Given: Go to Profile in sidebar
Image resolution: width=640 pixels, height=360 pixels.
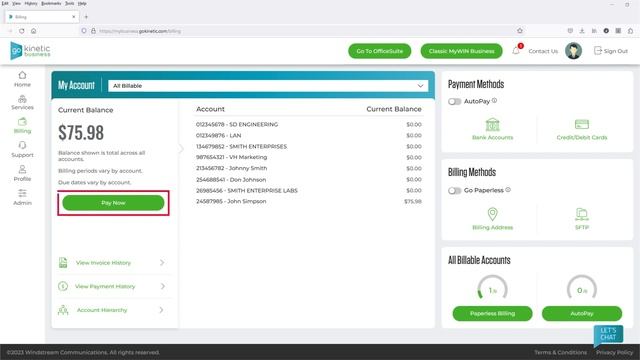Looking at the screenshot, I should click(22, 173).
